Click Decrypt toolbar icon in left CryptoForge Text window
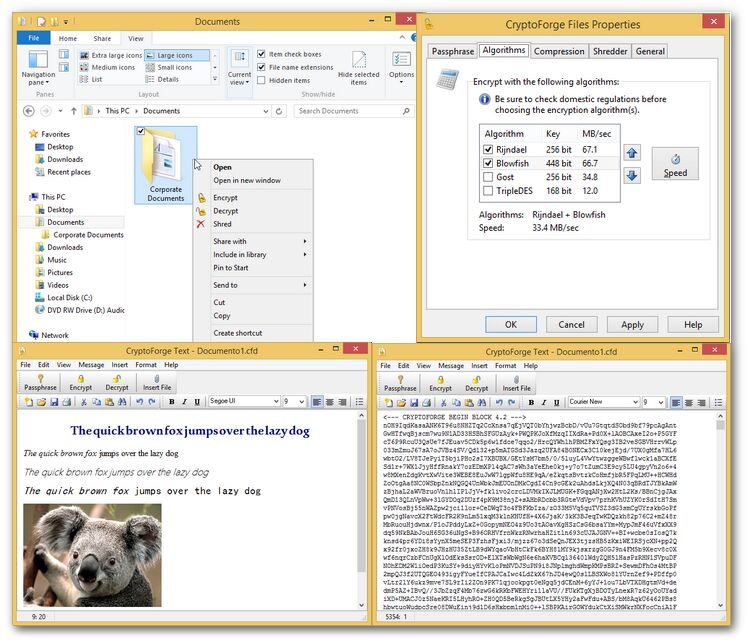This screenshot has height=644, width=749. [x=117, y=379]
